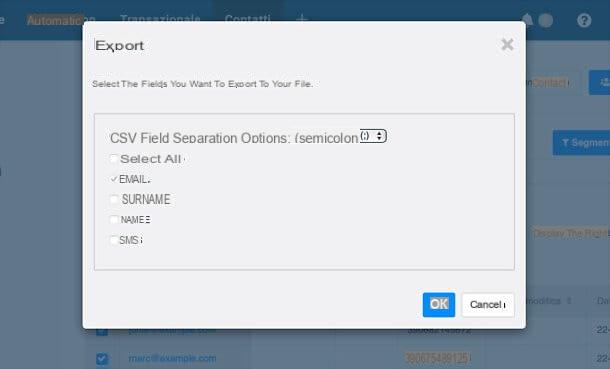The image size is (610, 369).
Task: Open the marc@example.com contact link
Action: [172, 358]
